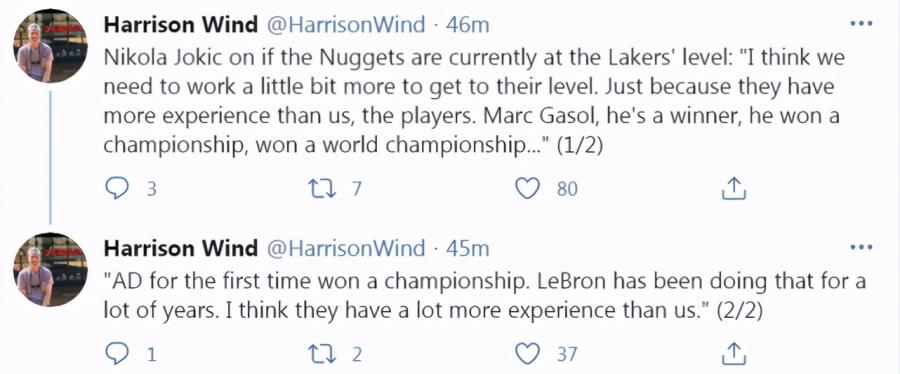The height and width of the screenshot is (374, 900).
Task: Reply to the first Jokic quote tweet
Action: coord(117,188)
